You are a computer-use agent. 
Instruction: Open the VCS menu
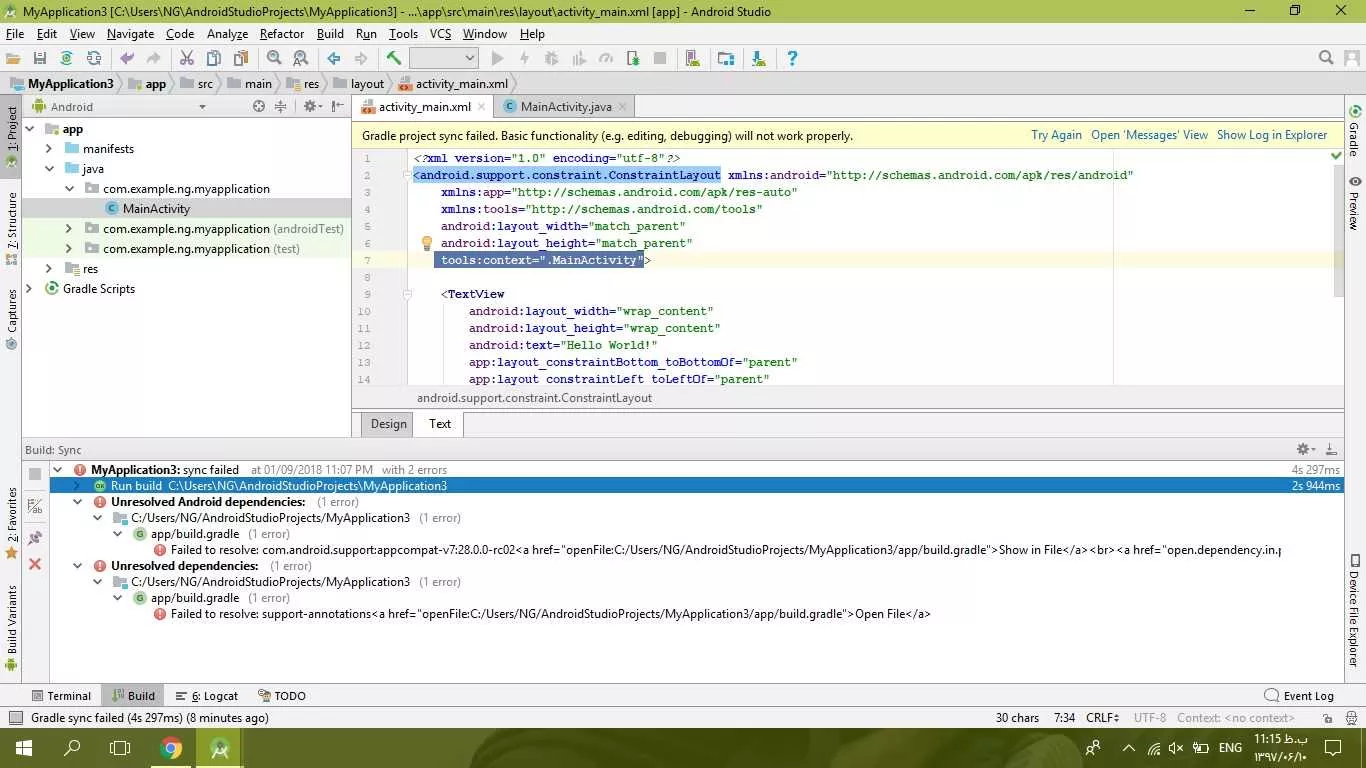(x=441, y=34)
